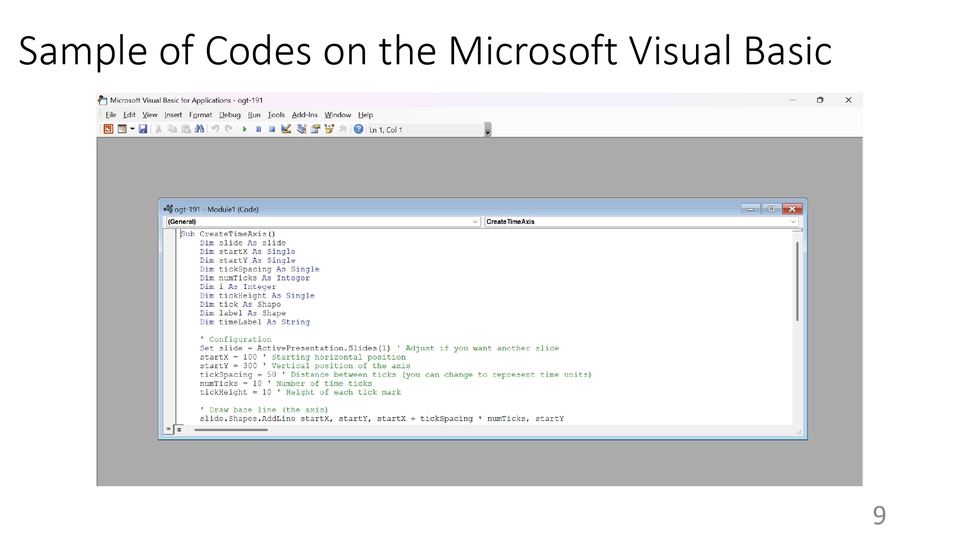Click the Reset (stop) toolbar icon
This screenshot has width=960, height=540.
coord(271,129)
